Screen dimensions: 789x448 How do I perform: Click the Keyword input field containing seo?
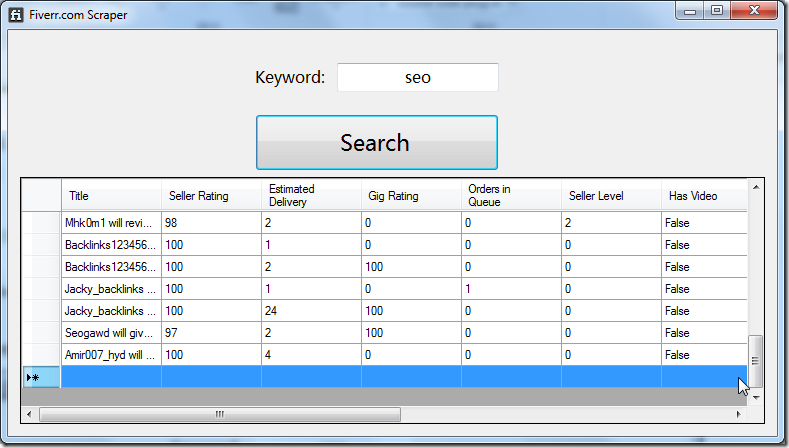pos(418,78)
